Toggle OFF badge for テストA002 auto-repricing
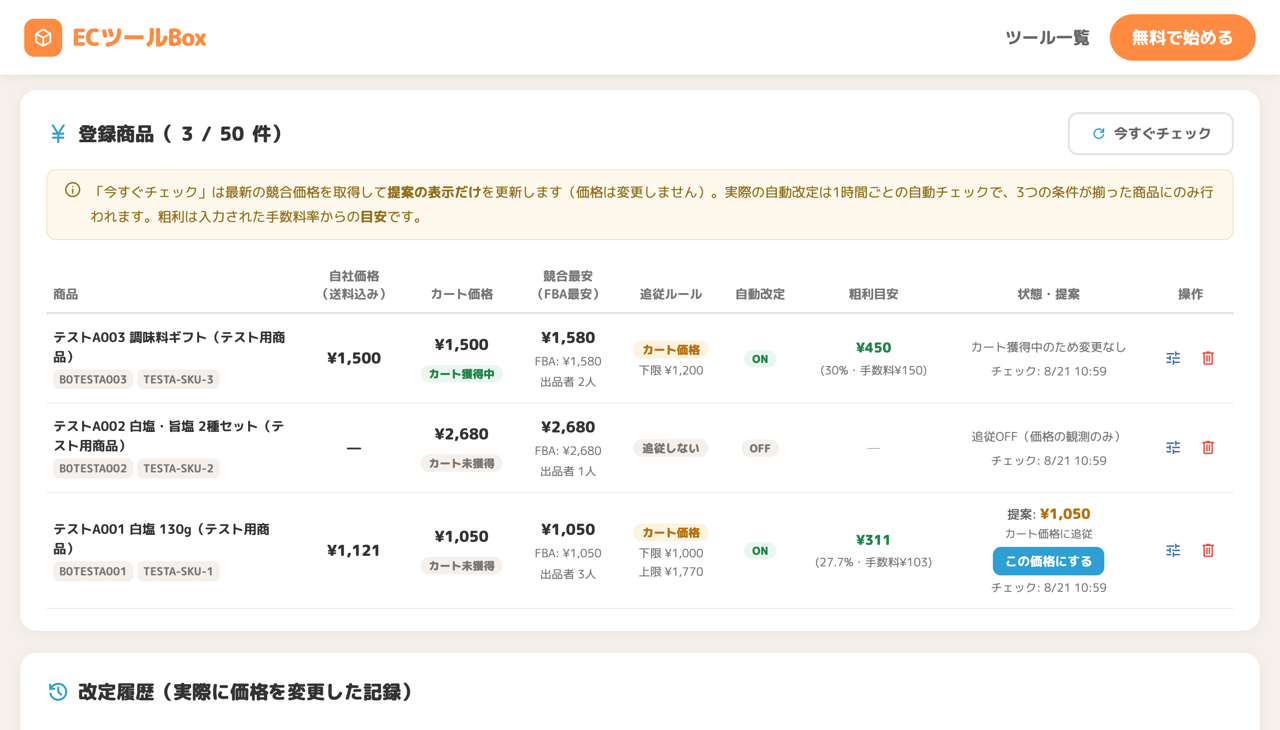 [x=760, y=448]
